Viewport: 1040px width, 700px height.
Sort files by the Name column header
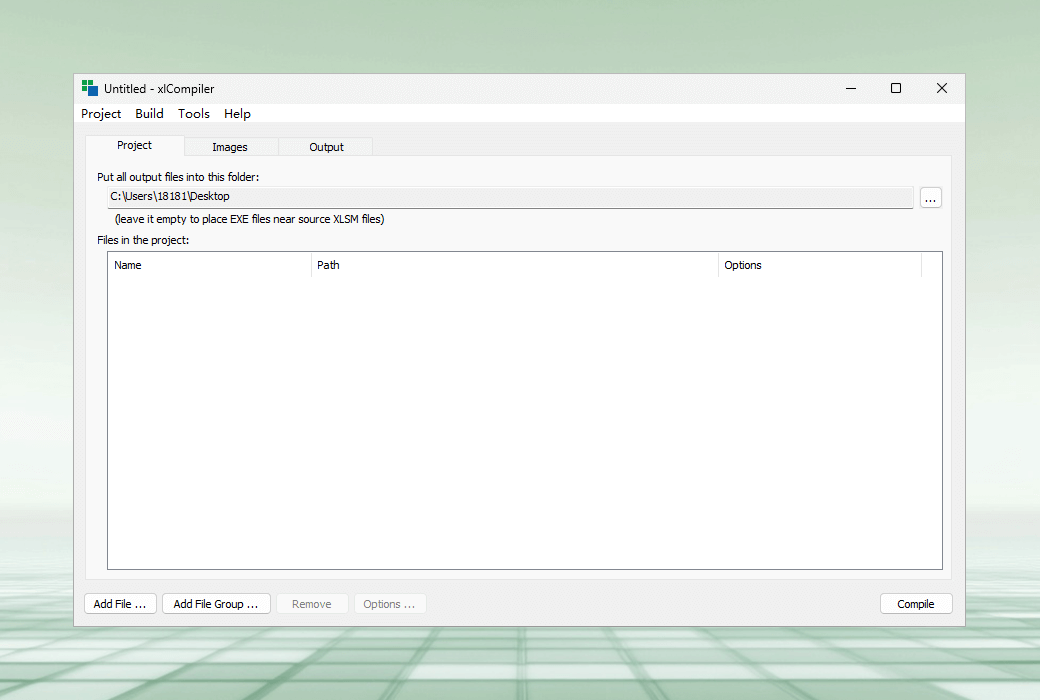[x=210, y=265]
